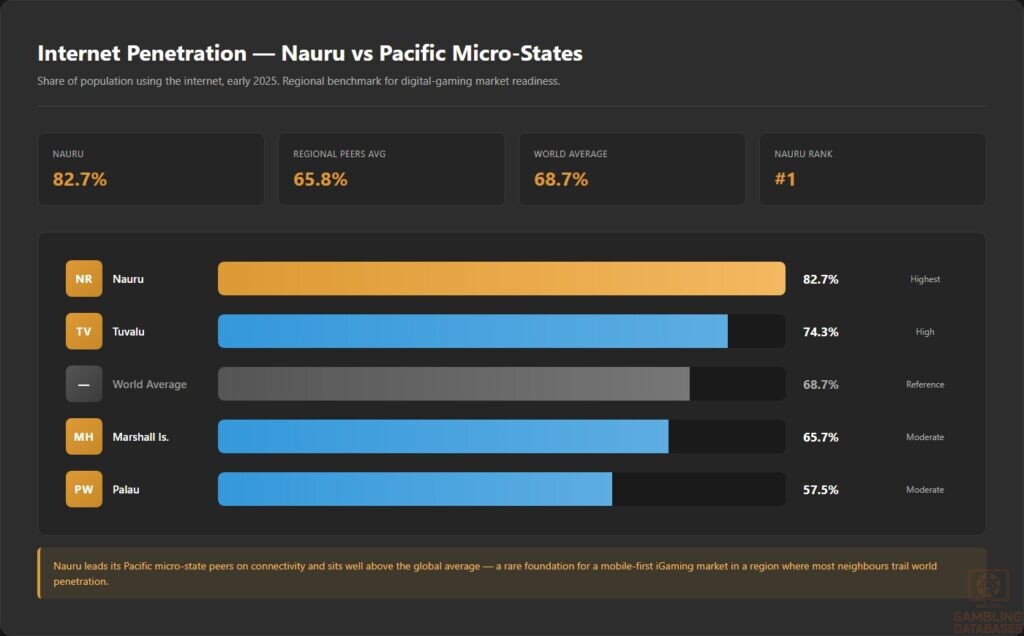Select the orange Nauru bar
The height and width of the screenshot is (636, 1024).
[502, 279]
